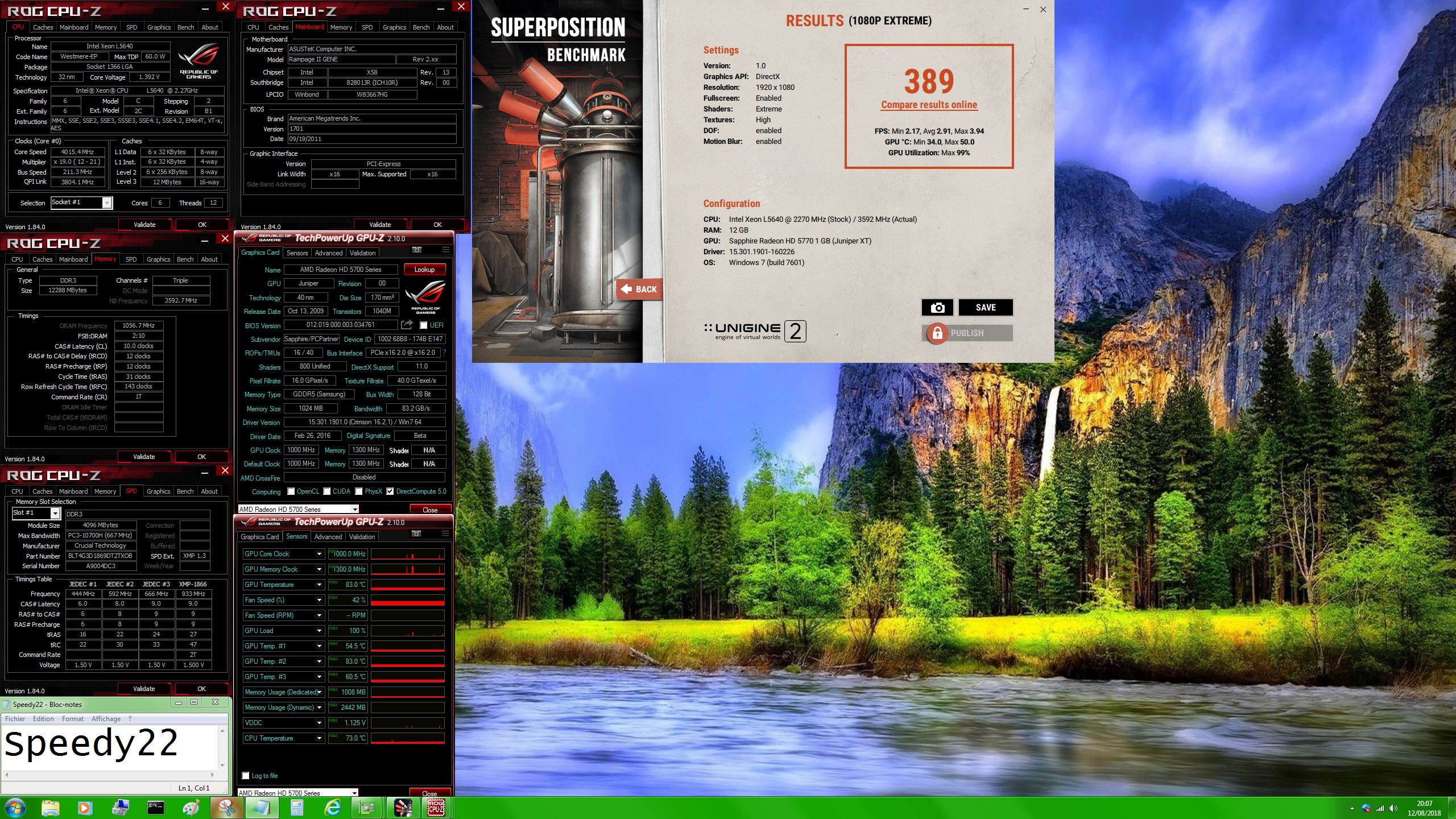1456x819 pixels.
Task: Click Show desktop button at taskbar end
Action: tap(1452, 808)
